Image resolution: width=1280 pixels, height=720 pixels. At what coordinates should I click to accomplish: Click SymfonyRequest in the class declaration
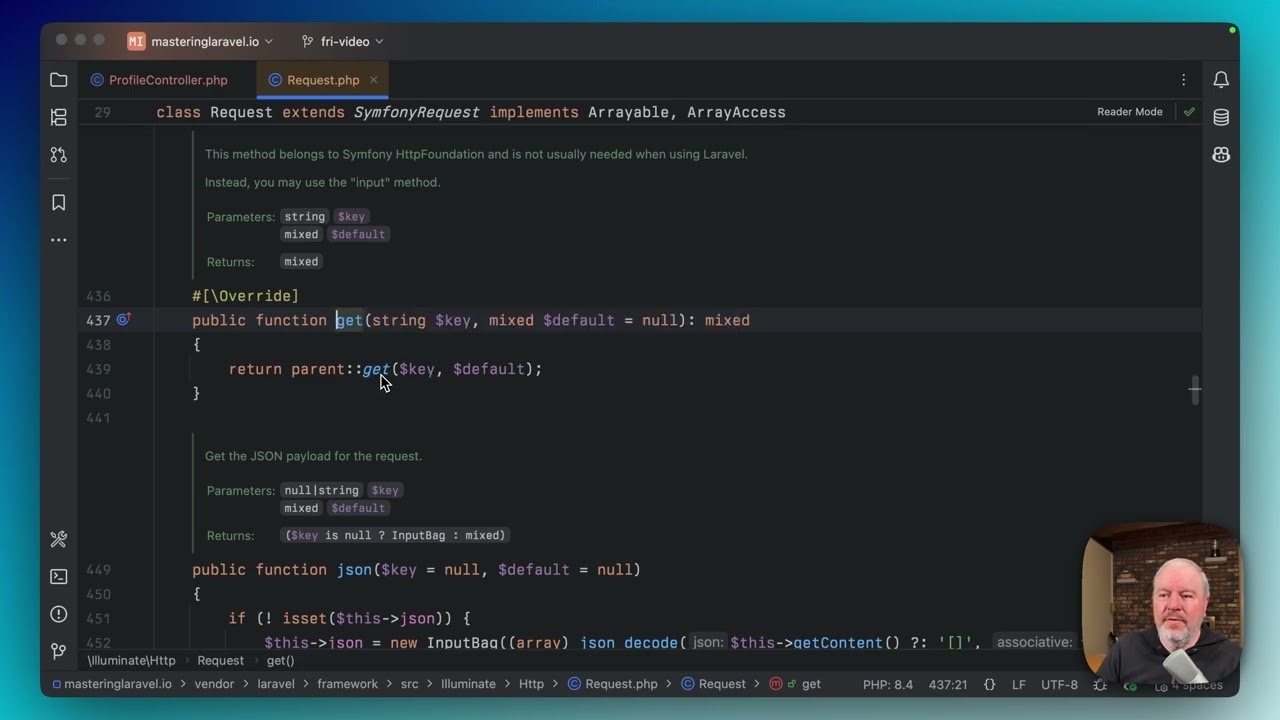click(417, 112)
